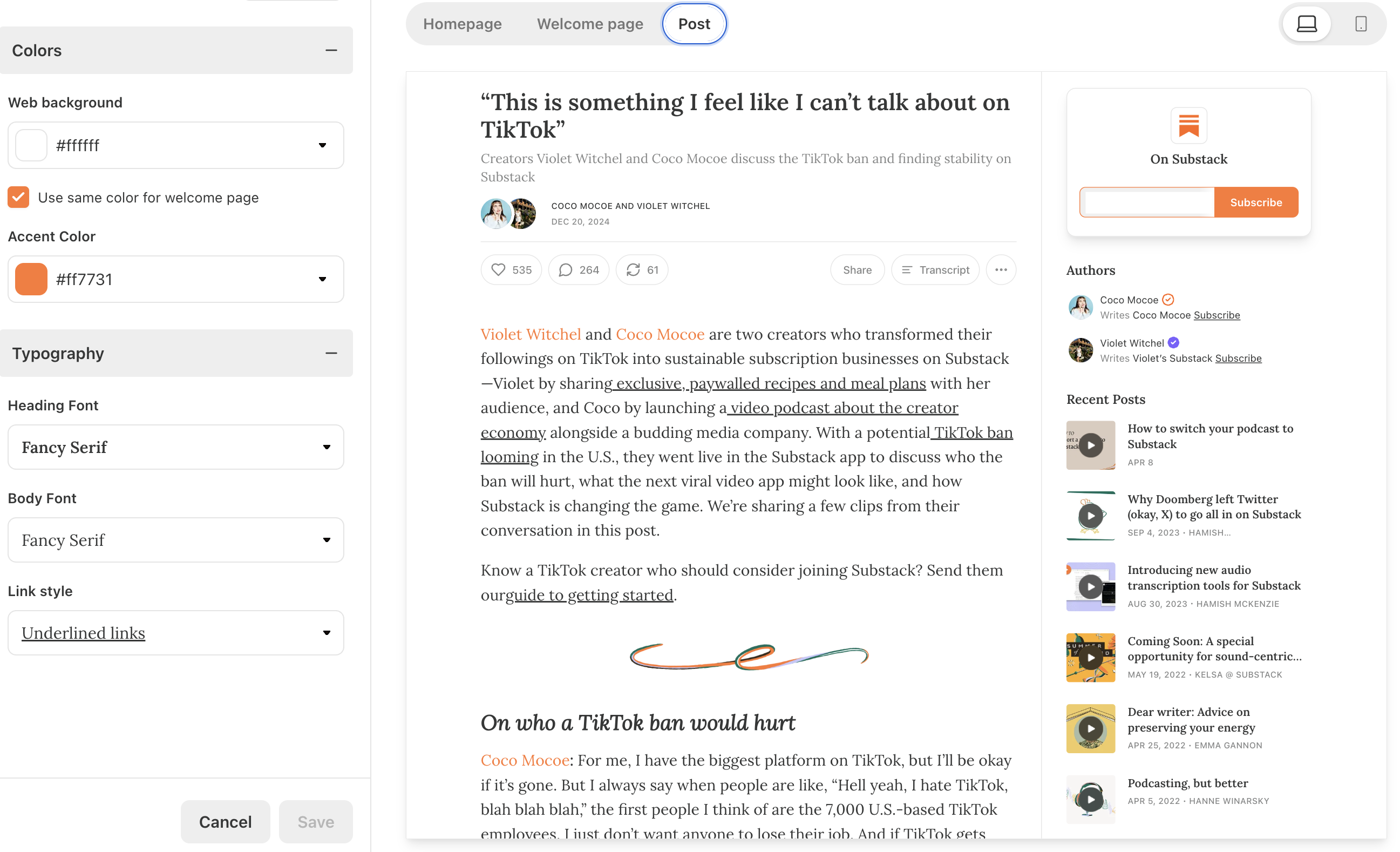Switch to the Welcome page tab

590,24
